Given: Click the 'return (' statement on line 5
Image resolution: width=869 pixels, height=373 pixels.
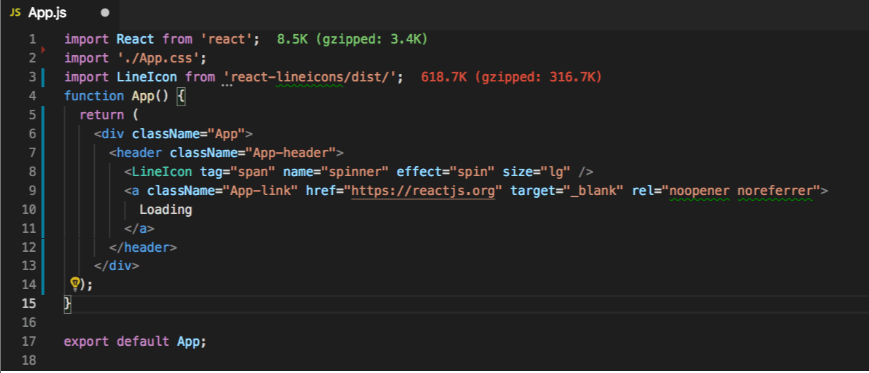Looking at the screenshot, I should pyautogui.click(x=108, y=115).
